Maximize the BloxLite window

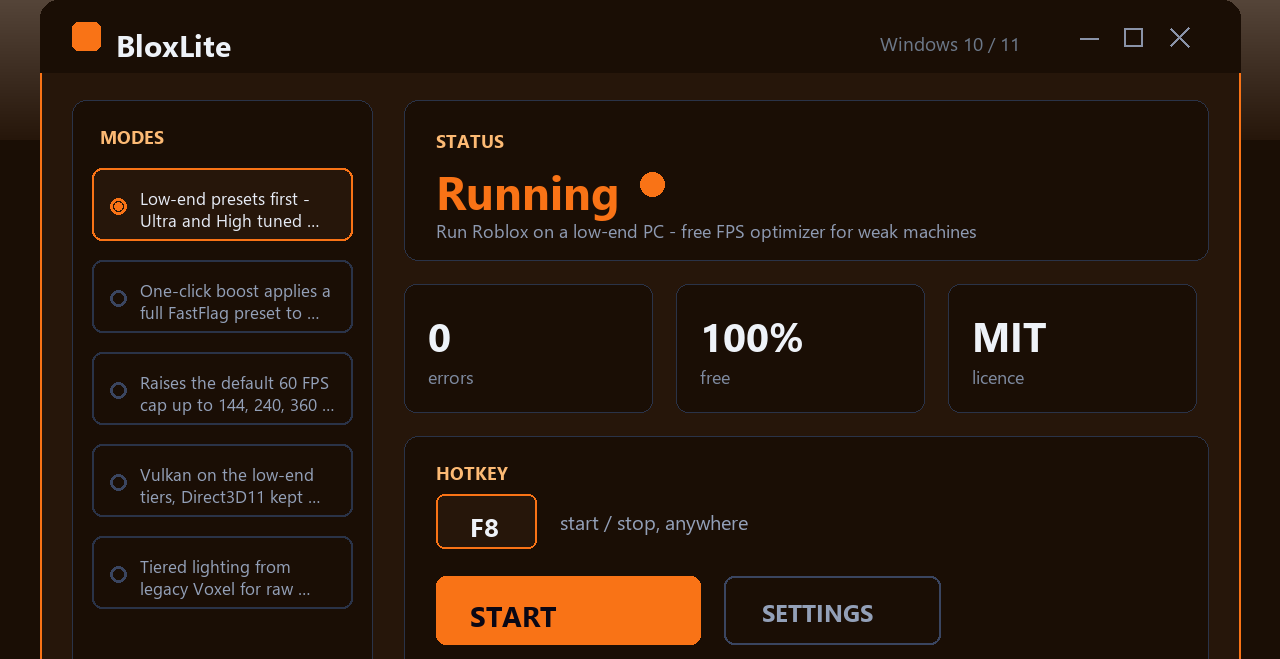click(1133, 38)
